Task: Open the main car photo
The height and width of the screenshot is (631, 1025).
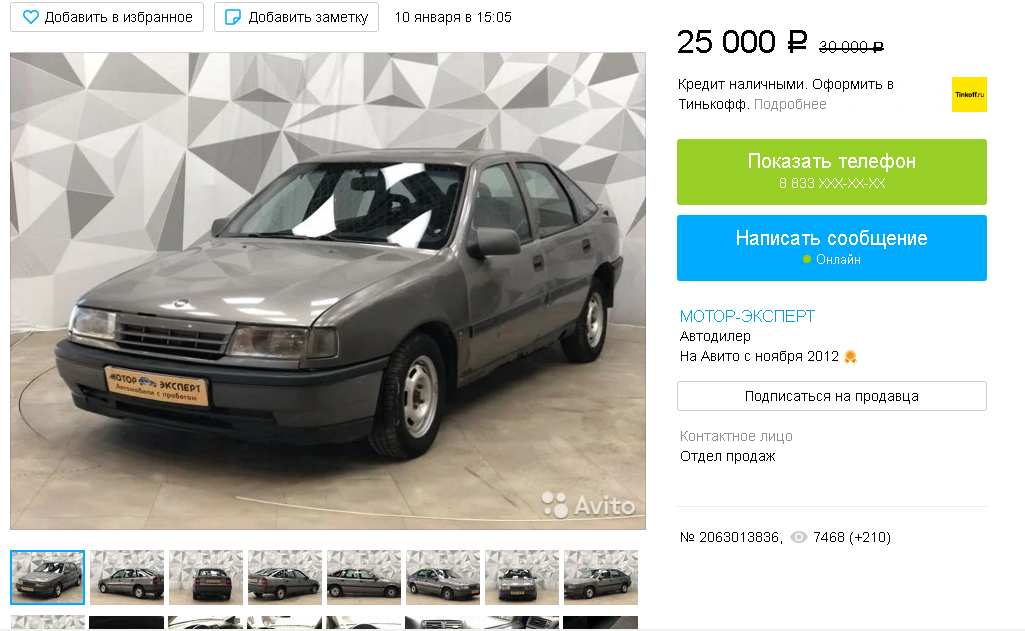Action: pos(328,291)
